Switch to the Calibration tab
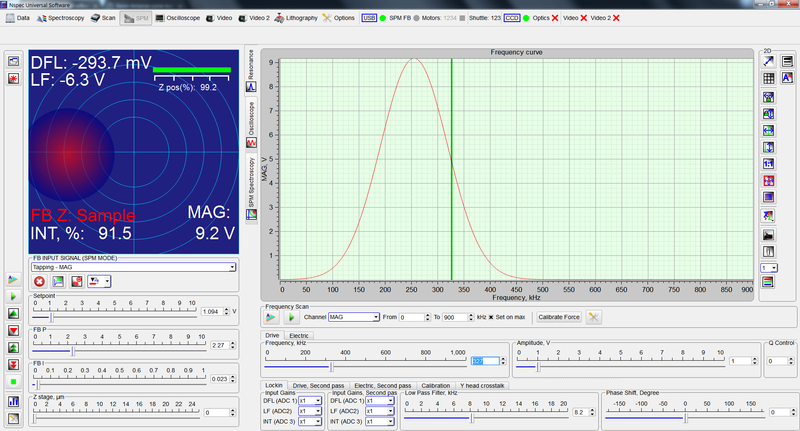Screen dimensions: 800x431 435,385
